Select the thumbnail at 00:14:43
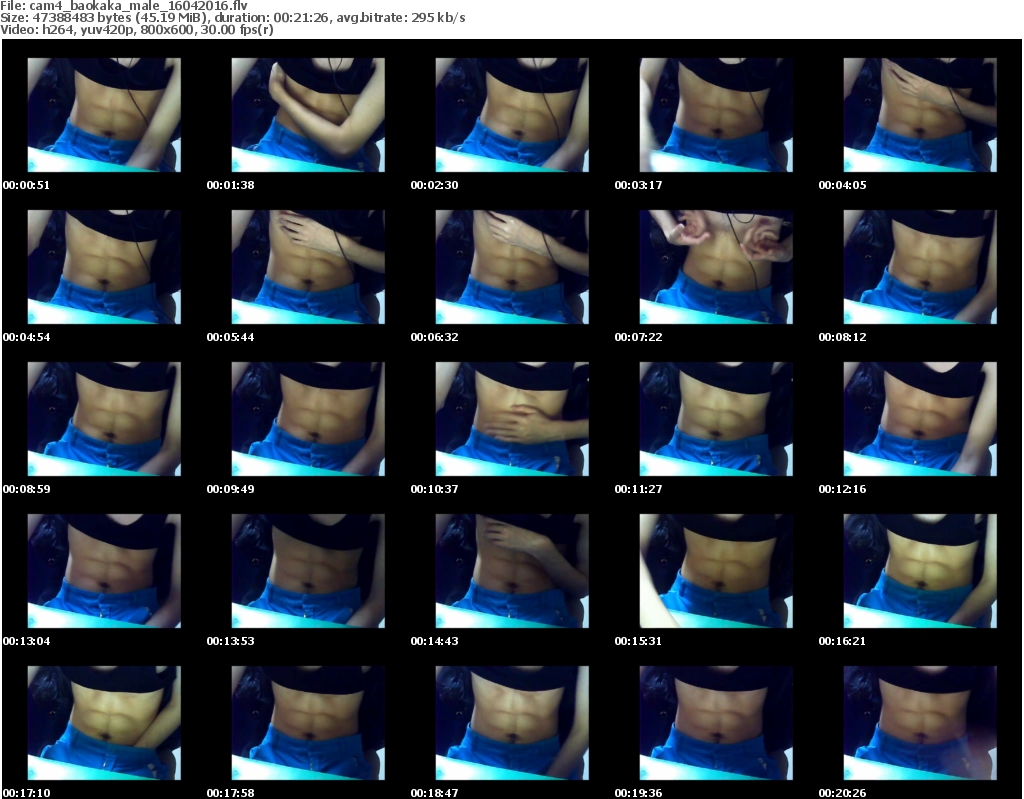 point(512,571)
